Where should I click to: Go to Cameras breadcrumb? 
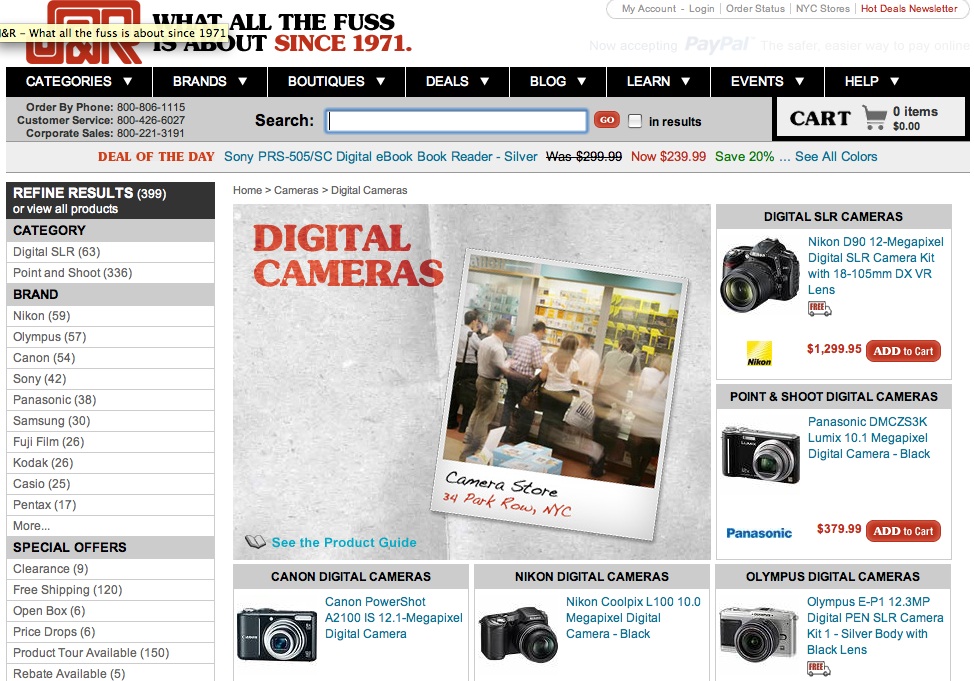tap(296, 190)
